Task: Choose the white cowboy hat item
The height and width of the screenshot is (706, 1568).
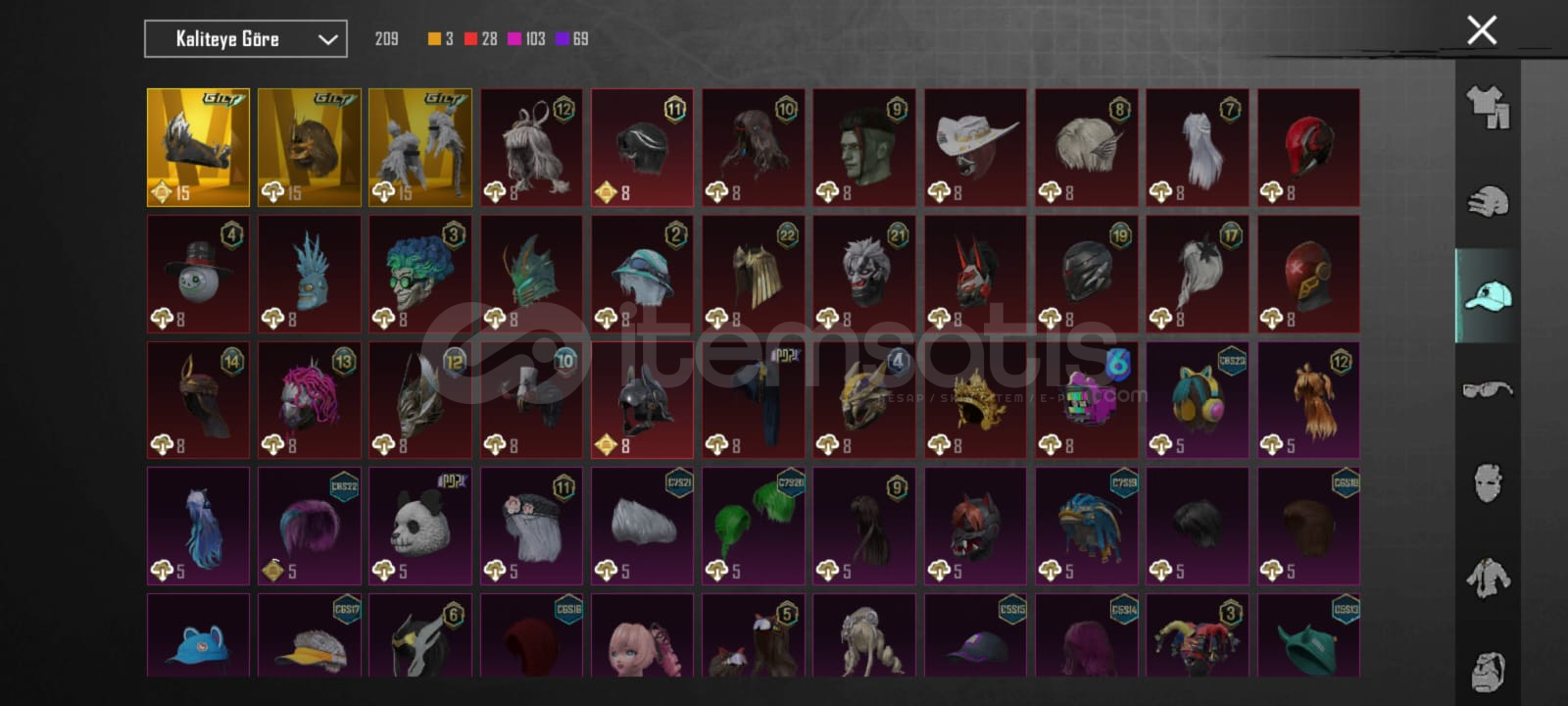Action: 975,147
